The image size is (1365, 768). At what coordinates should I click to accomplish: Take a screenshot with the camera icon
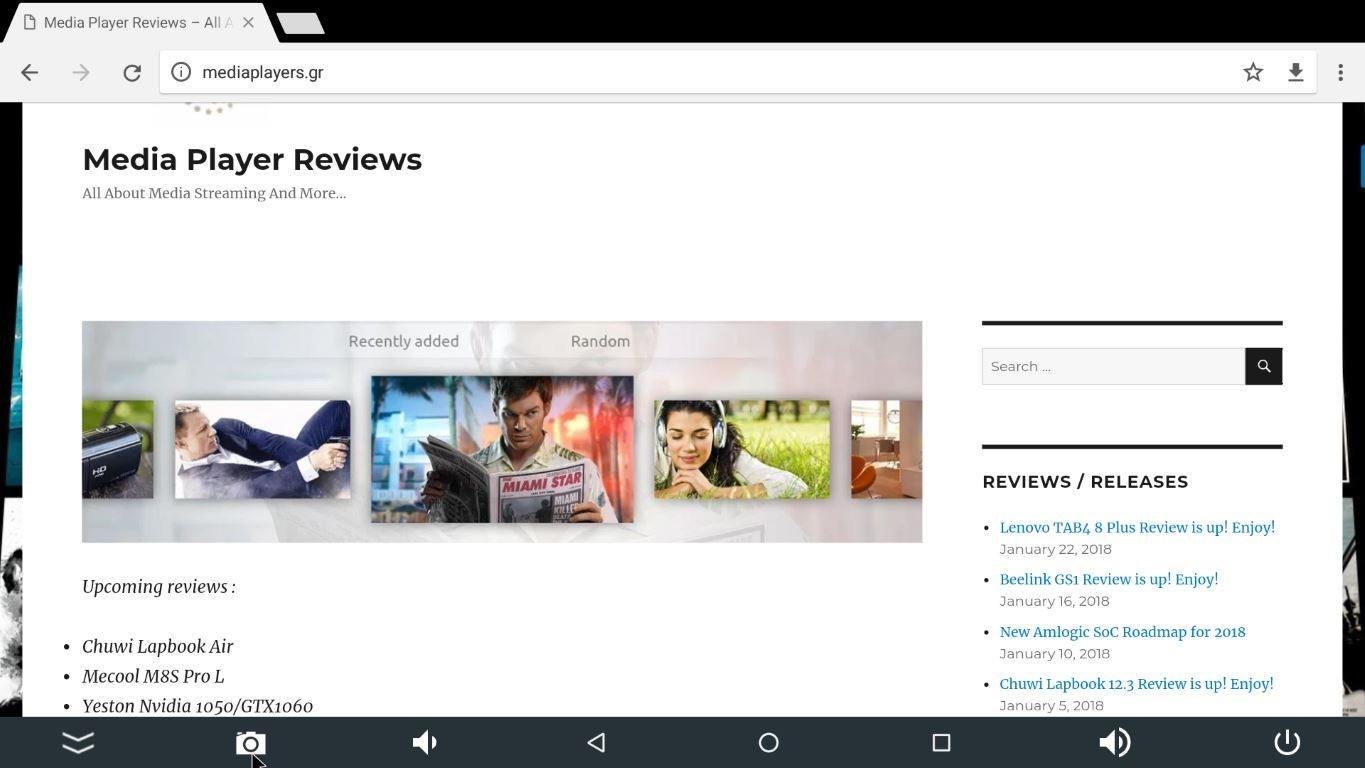coord(251,743)
